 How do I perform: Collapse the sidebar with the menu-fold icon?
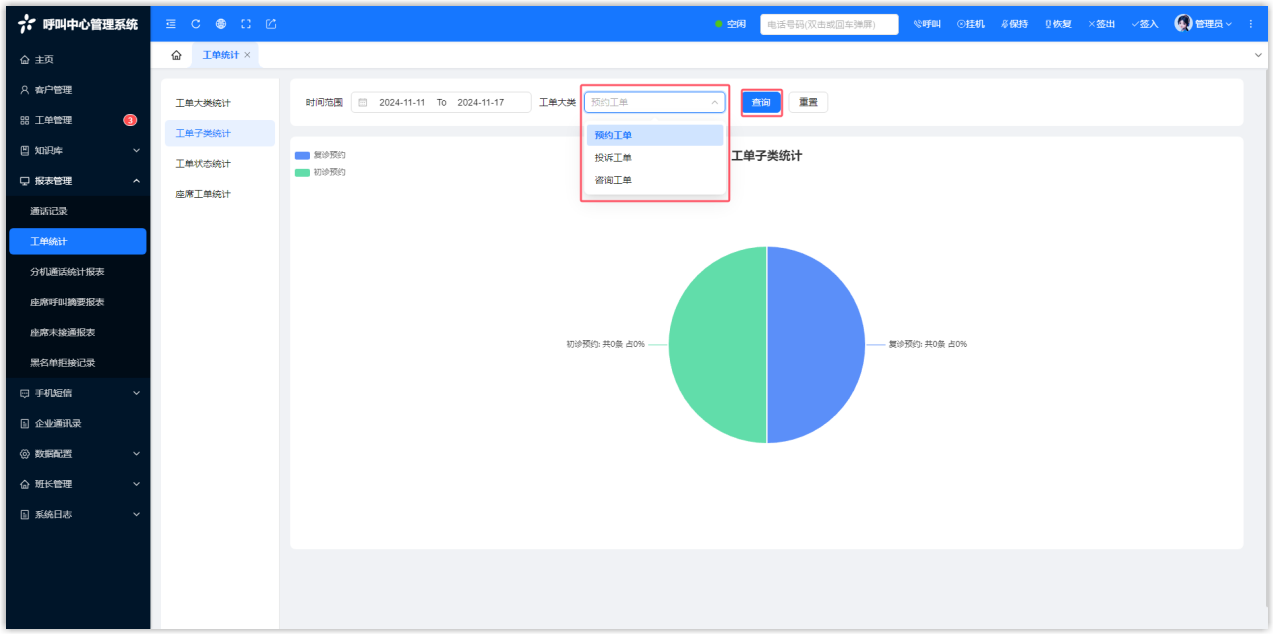click(x=171, y=24)
